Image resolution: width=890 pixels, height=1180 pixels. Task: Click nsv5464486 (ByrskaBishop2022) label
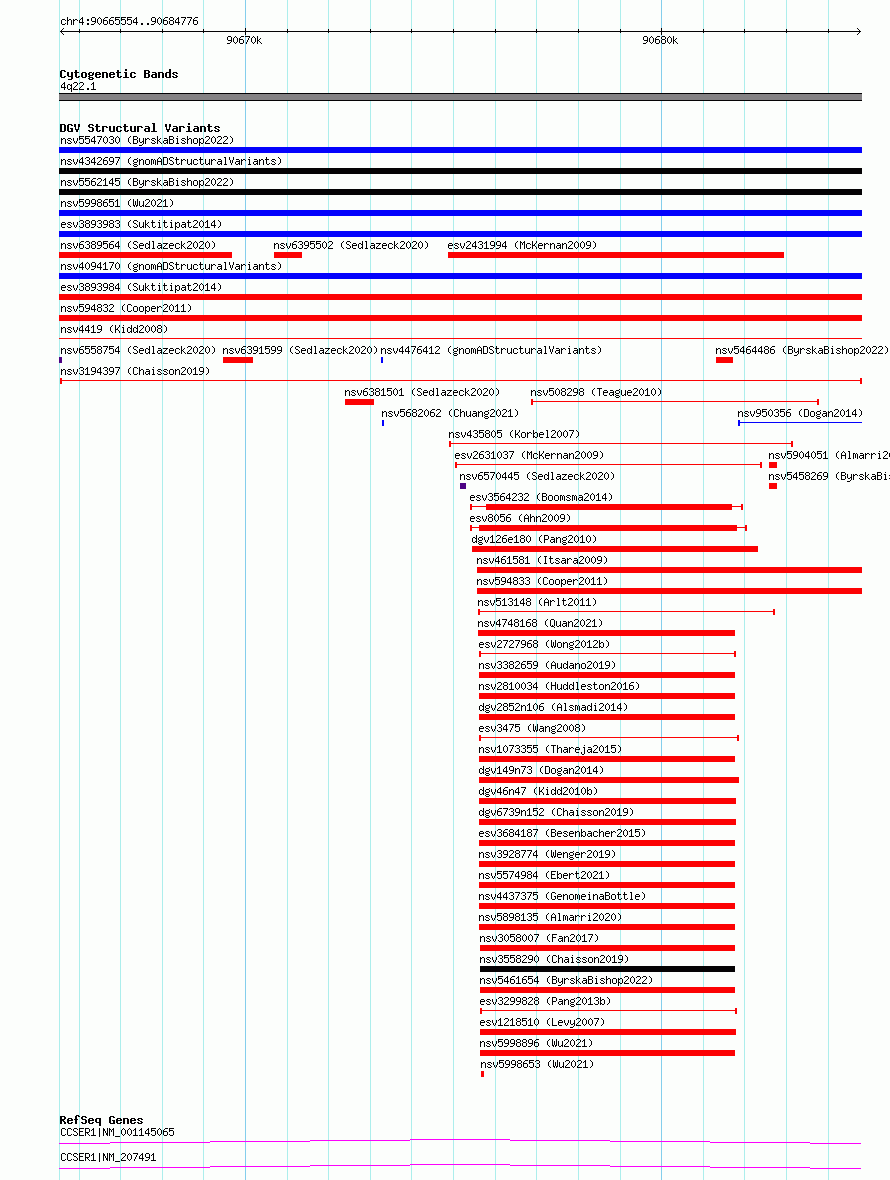point(802,351)
